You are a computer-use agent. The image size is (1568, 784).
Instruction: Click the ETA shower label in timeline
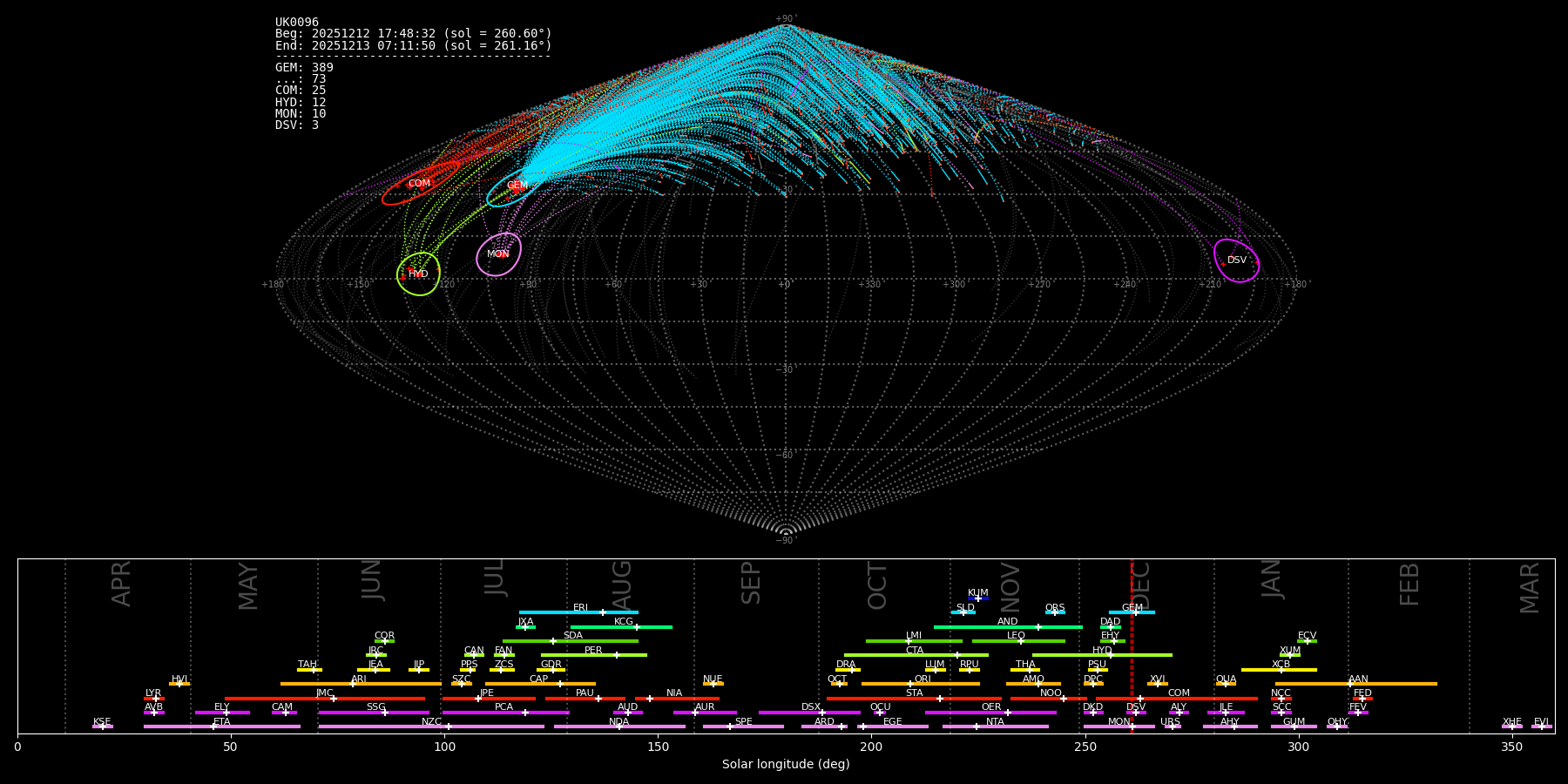222,722
